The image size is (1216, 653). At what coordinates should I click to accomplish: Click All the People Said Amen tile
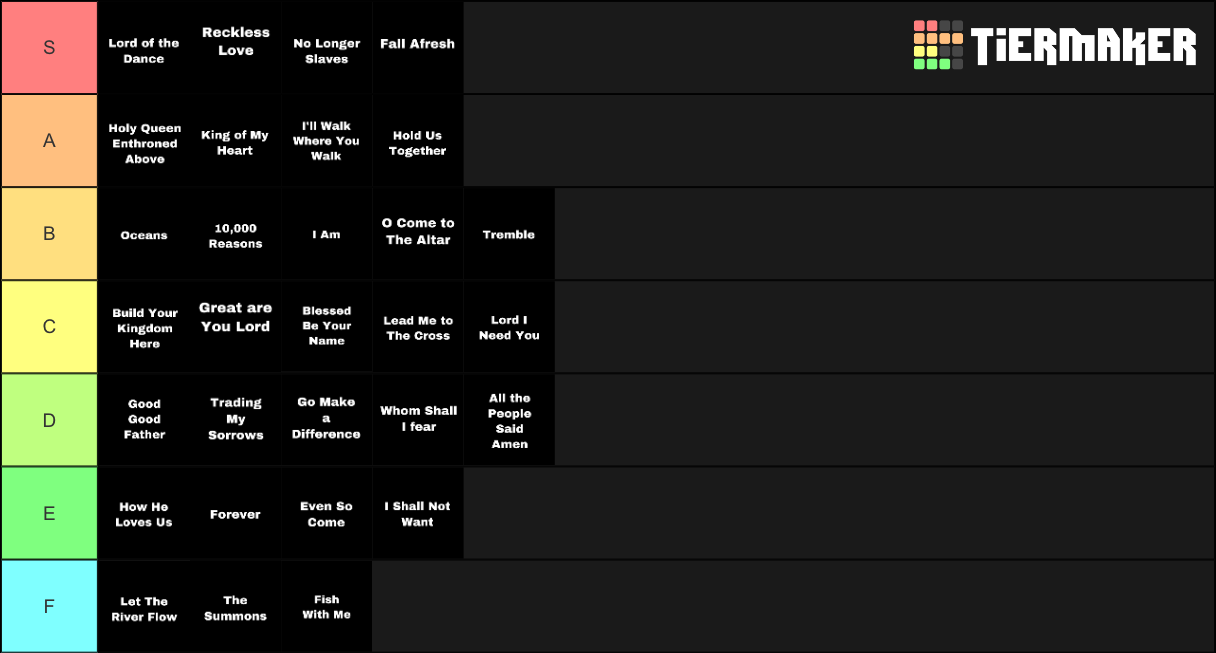pos(509,420)
